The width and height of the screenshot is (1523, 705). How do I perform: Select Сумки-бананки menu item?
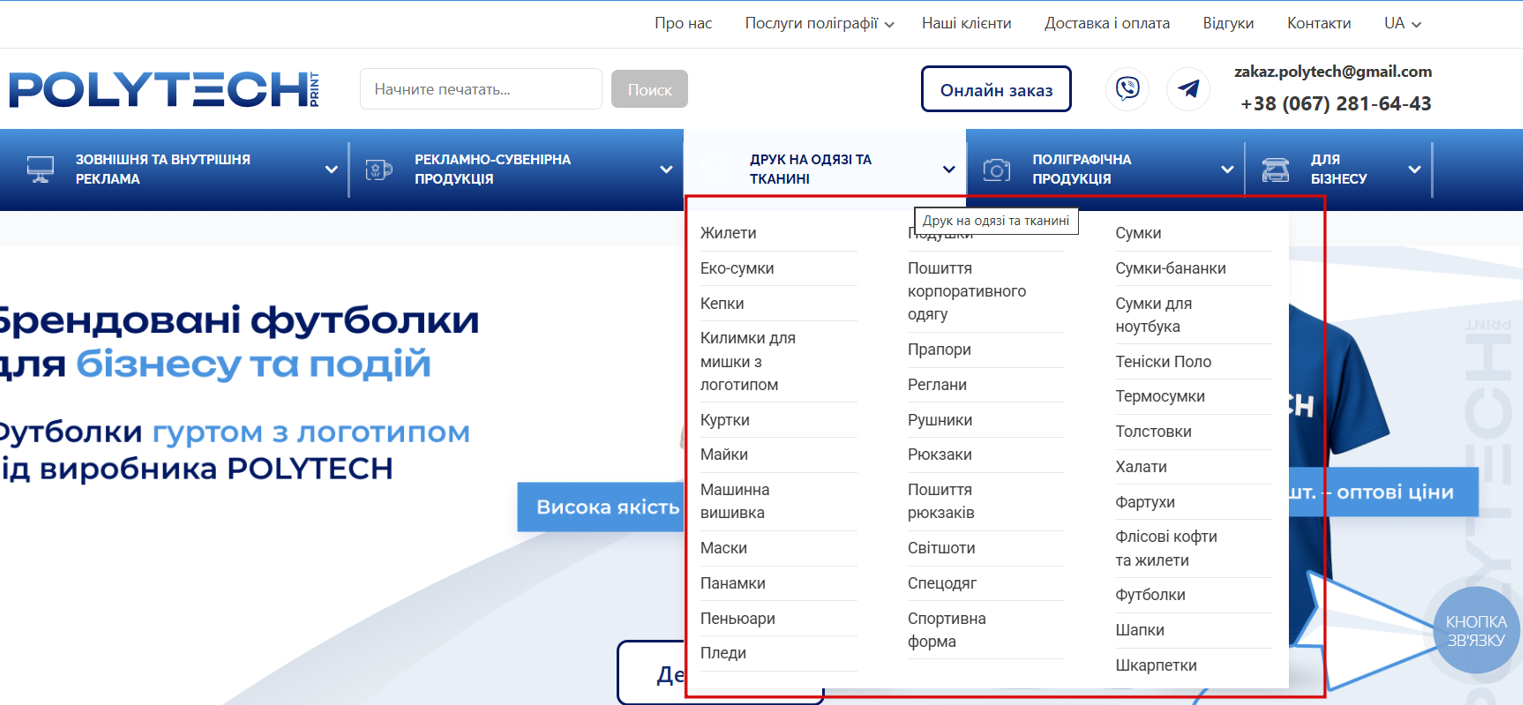1171,268
